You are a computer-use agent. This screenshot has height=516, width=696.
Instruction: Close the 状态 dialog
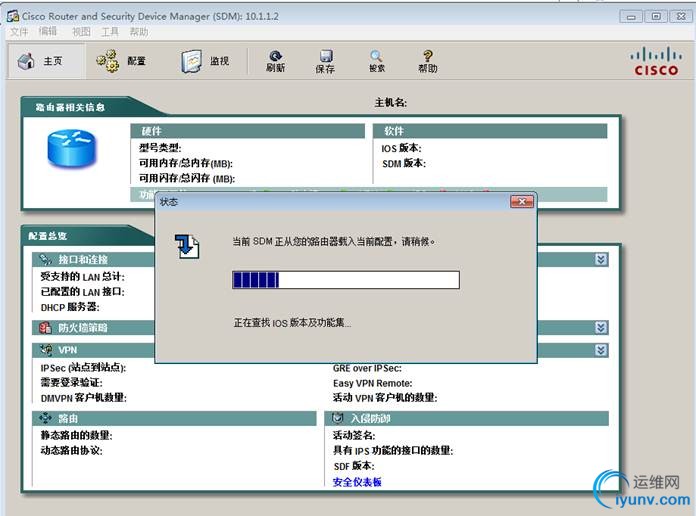click(x=522, y=202)
